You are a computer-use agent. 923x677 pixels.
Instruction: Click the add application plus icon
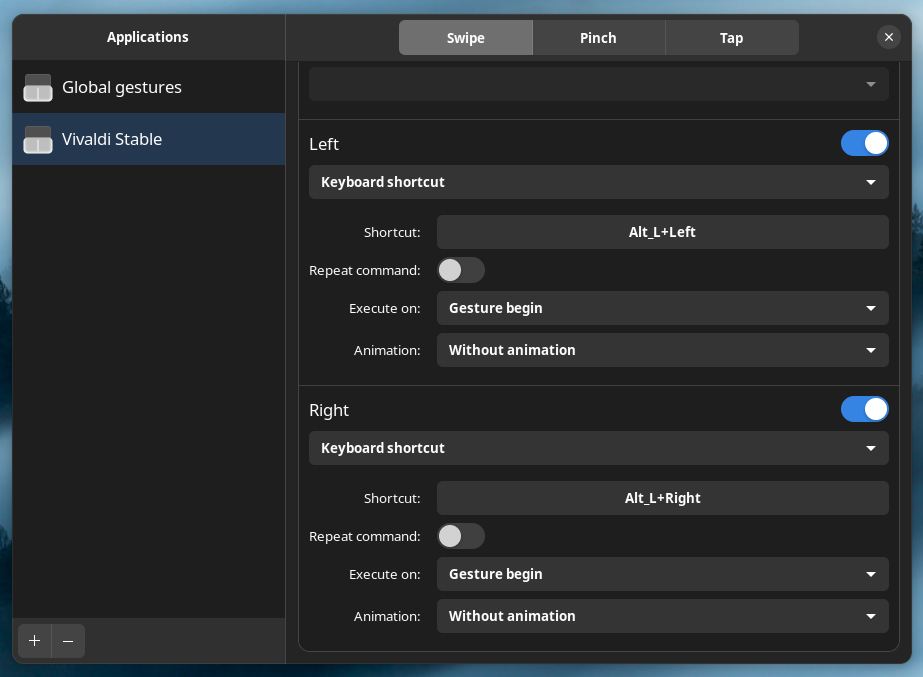click(x=34, y=641)
